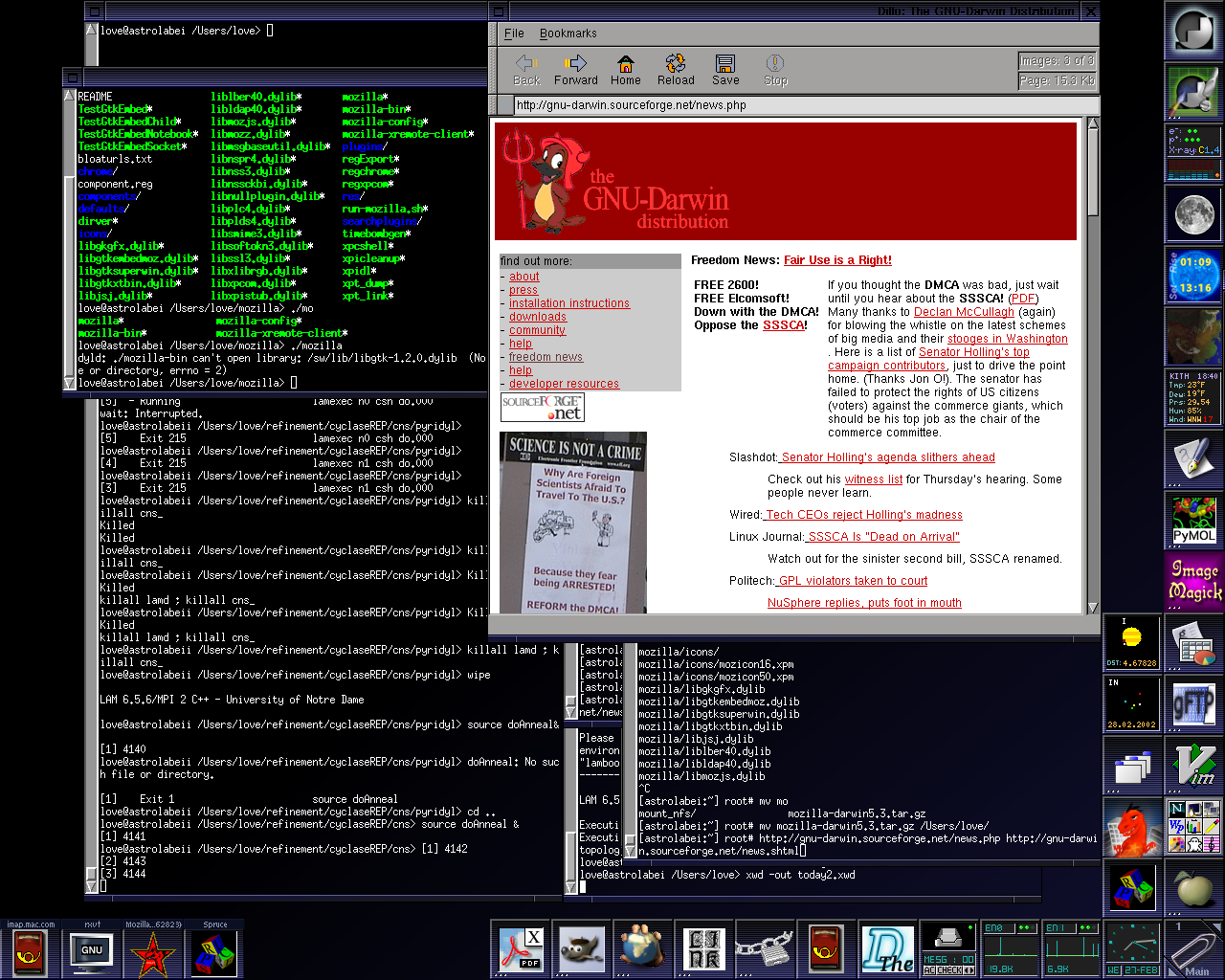Click the top GNUstep logo dock icon
The height and width of the screenshot is (980, 1225).
click(1193, 31)
